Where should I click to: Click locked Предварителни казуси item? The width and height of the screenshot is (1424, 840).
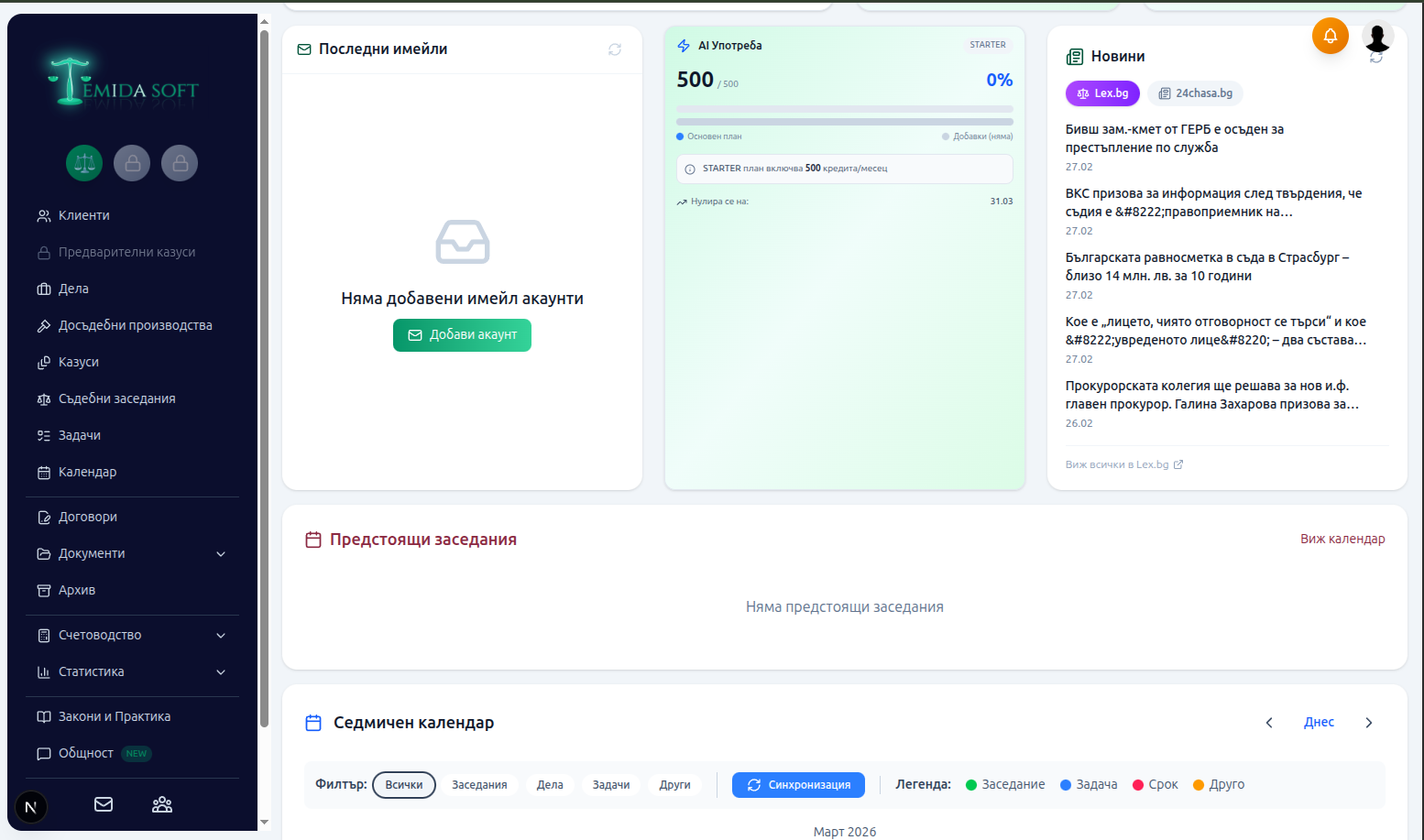click(133, 252)
